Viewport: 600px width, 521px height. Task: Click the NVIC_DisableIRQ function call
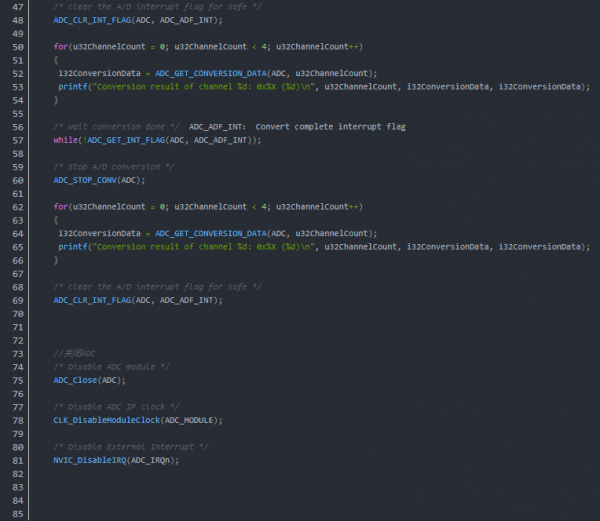[91, 460]
